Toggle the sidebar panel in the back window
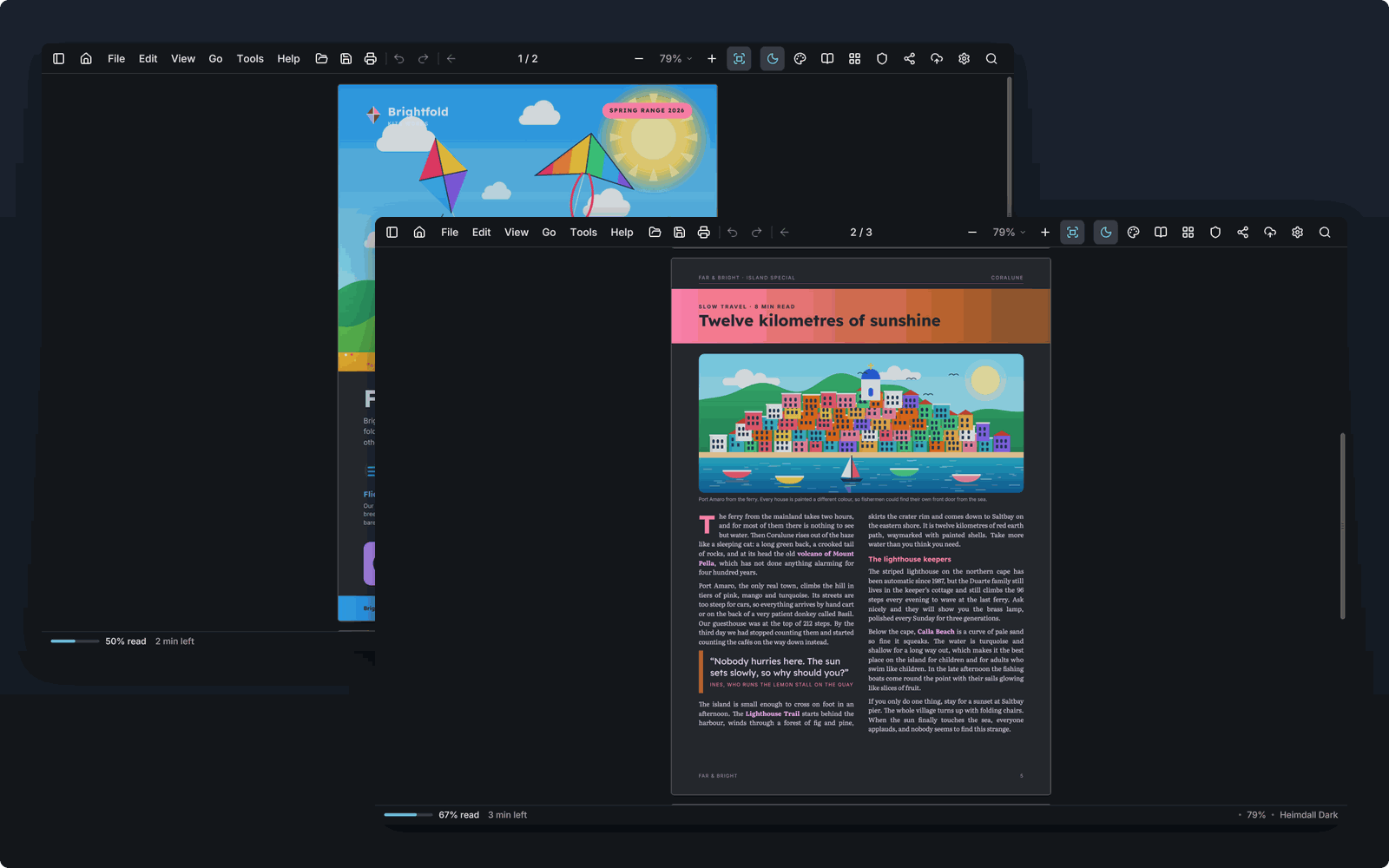 (x=59, y=59)
